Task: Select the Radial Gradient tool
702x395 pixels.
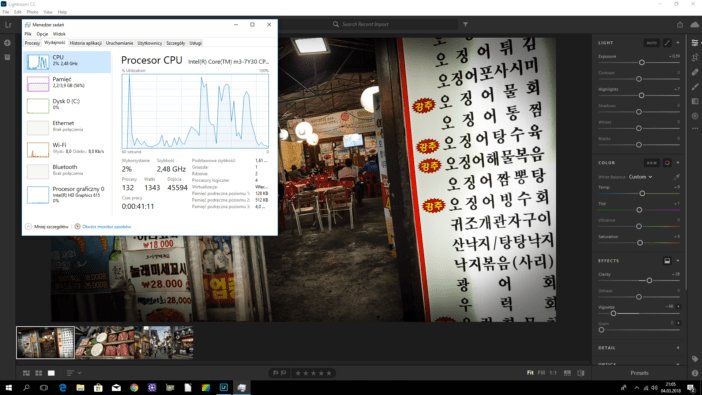Action: coord(695,116)
